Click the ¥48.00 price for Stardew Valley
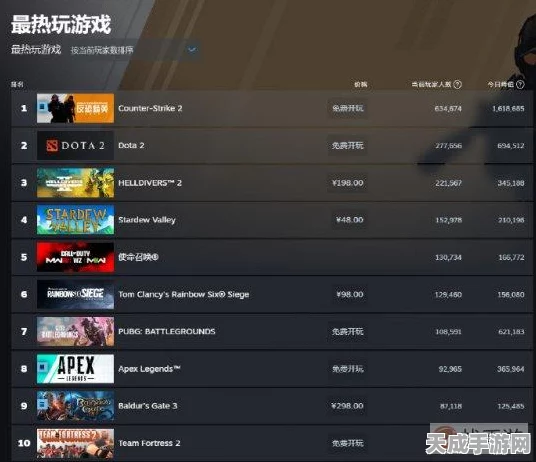The height and width of the screenshot is (462, 536). point(349,220)
